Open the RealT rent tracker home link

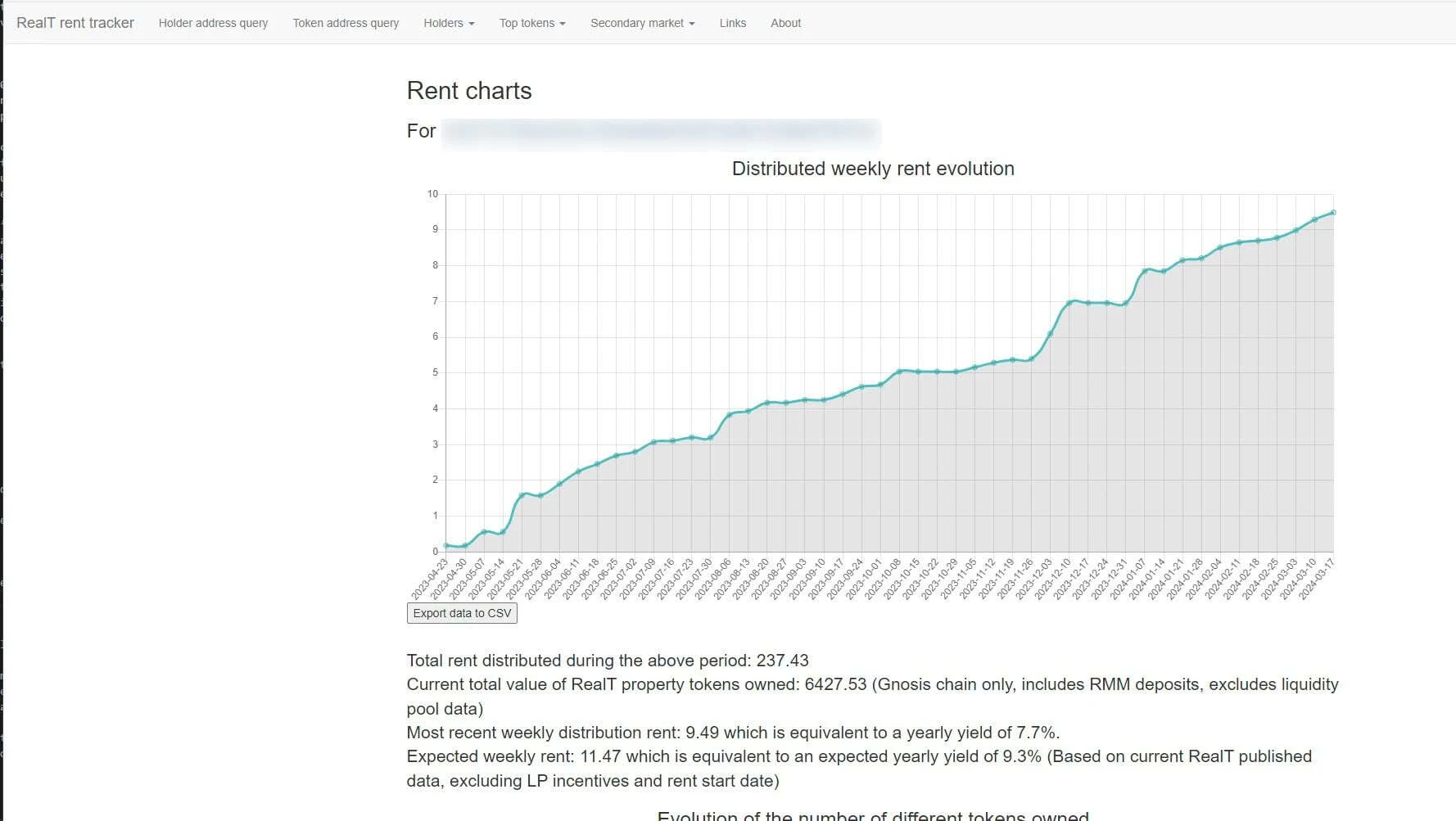click(x=75, y=23)
